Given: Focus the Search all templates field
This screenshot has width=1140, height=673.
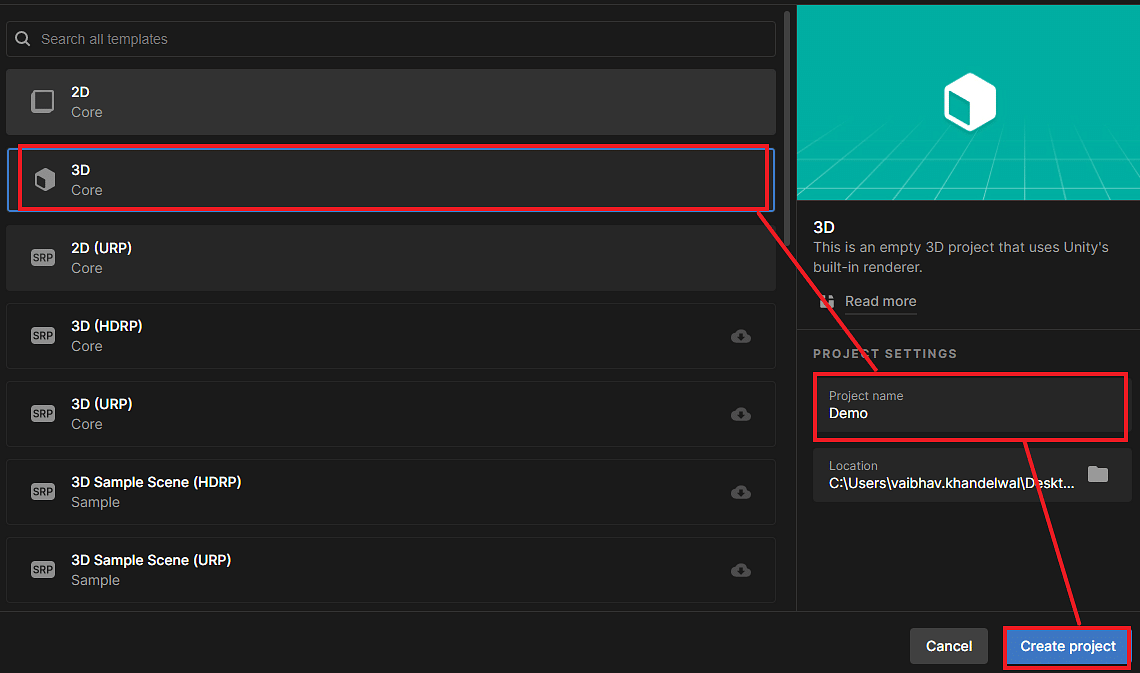Looking at the screenshot, I should coord(391,39).
